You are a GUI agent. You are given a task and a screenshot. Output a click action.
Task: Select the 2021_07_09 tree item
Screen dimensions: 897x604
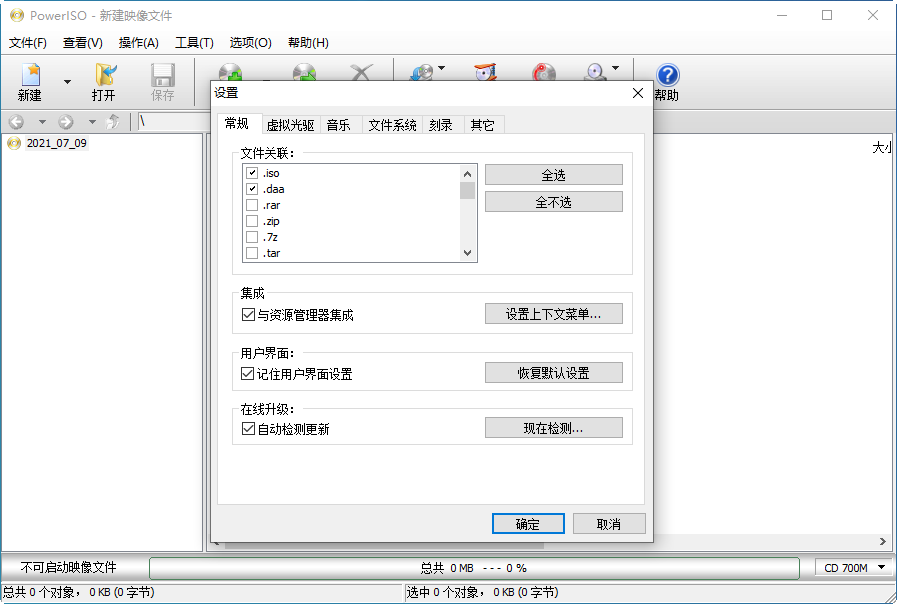point(56,143)
